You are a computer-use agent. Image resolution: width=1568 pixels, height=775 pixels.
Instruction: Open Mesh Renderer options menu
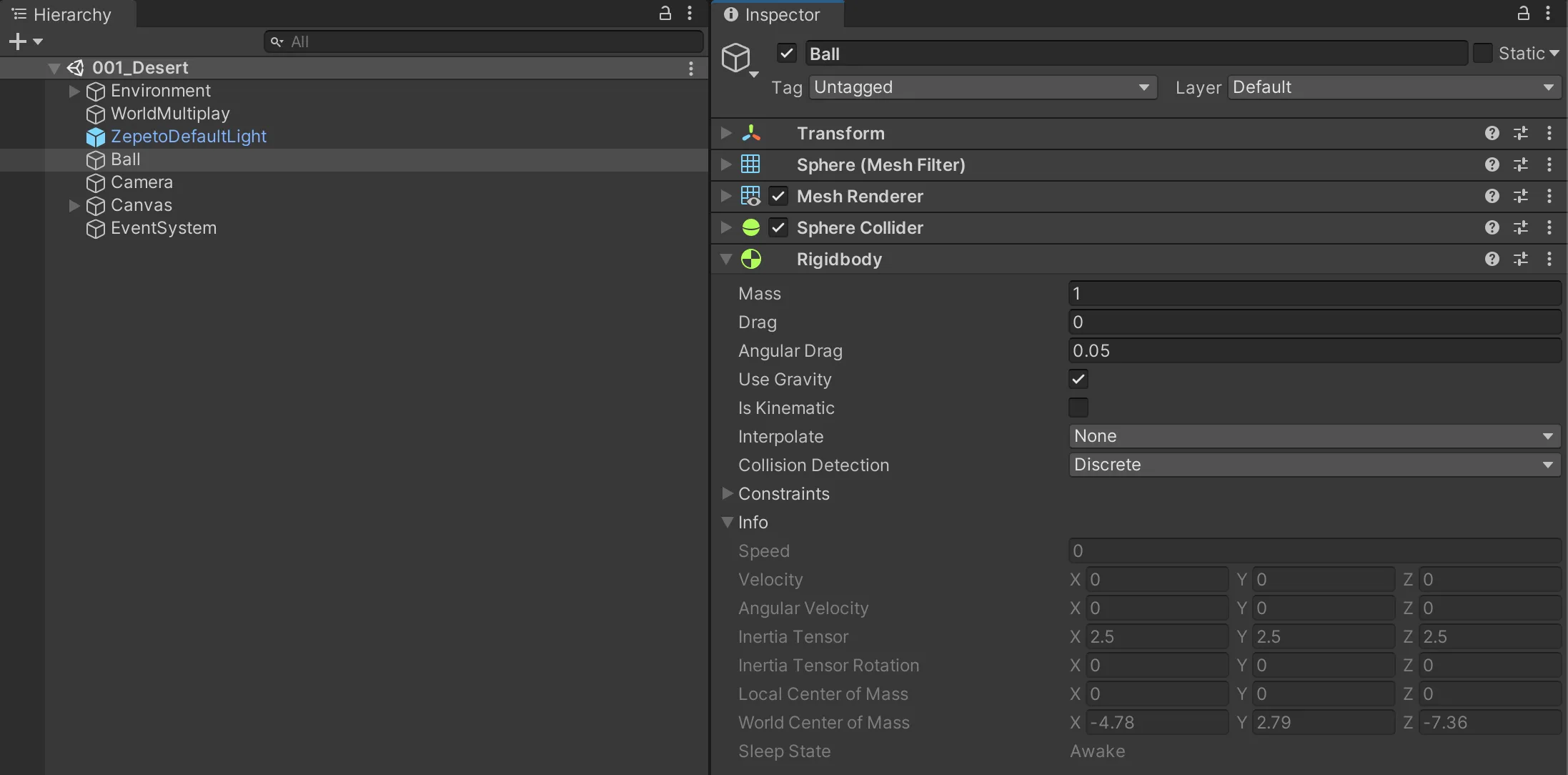(1549, 196)
